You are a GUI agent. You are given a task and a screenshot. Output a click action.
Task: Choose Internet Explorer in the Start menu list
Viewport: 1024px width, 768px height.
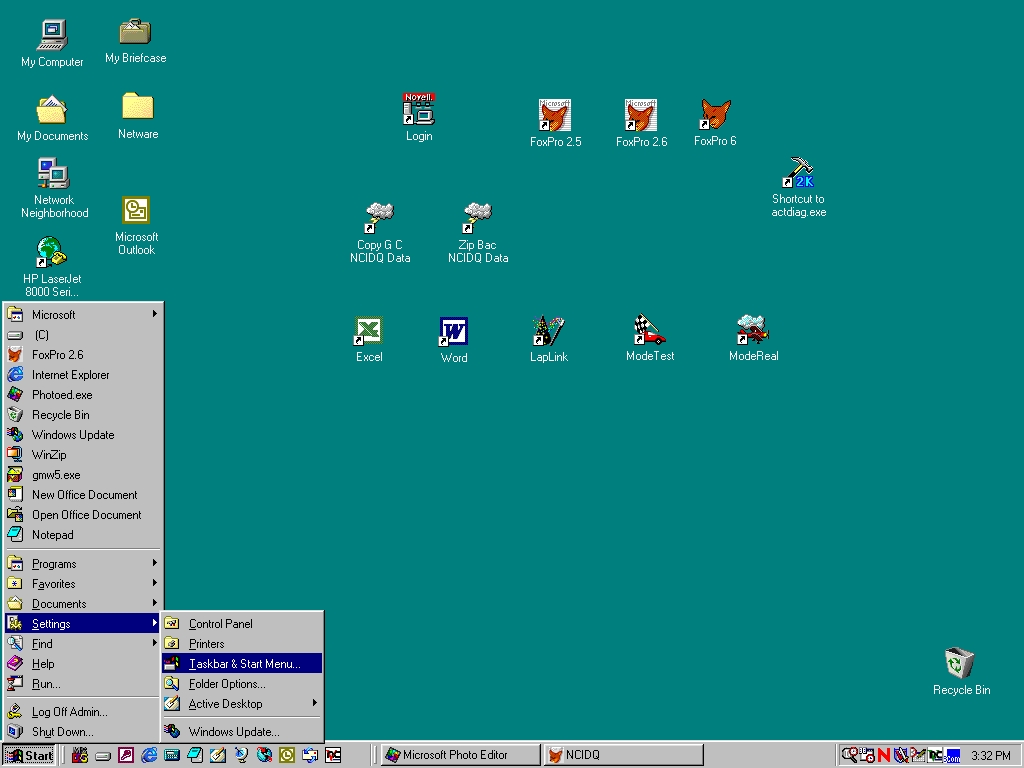point(83,375)
